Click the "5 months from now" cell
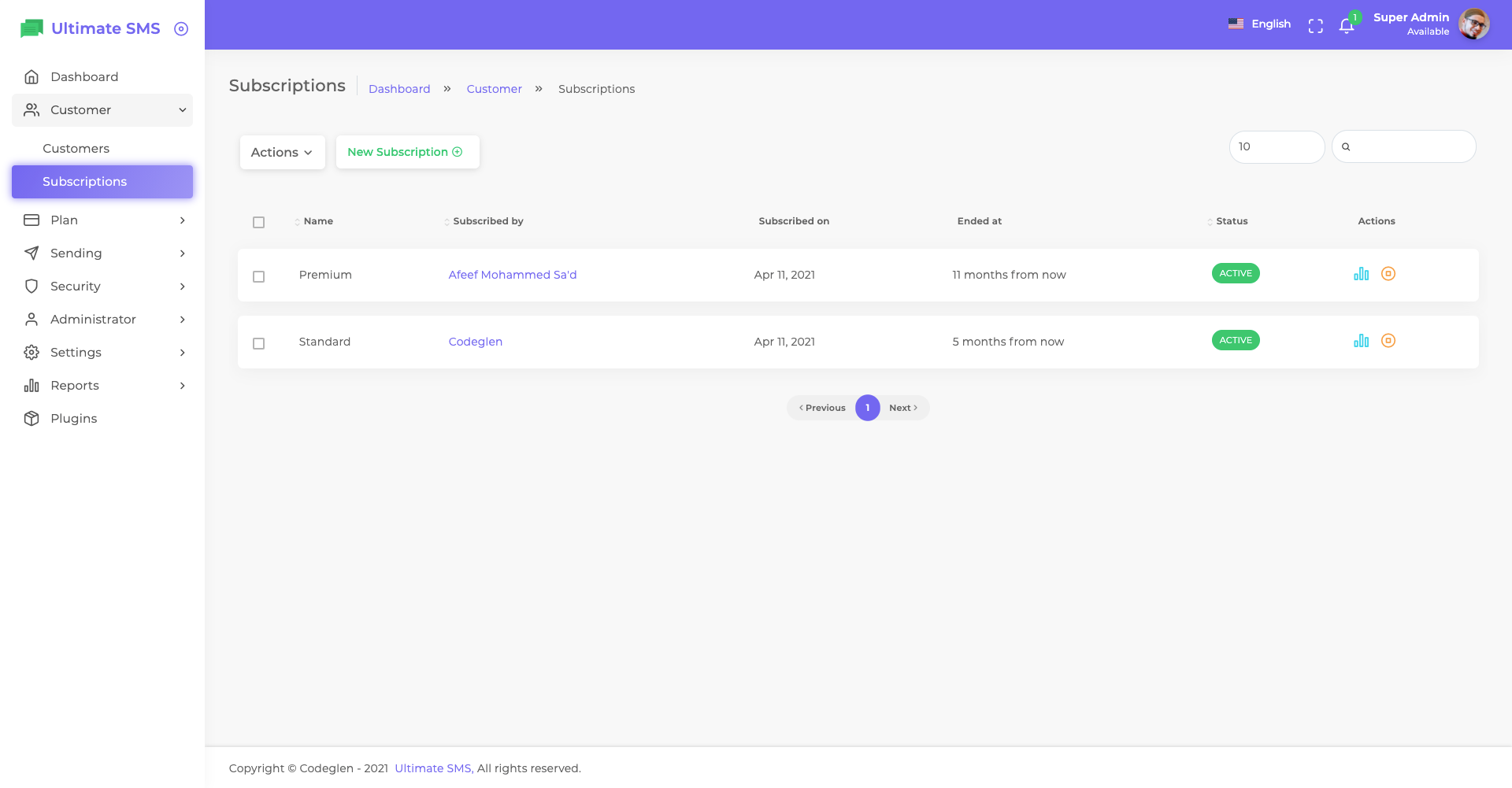The height and width of the screenshot is (788, 1512). coord(1008,342)
